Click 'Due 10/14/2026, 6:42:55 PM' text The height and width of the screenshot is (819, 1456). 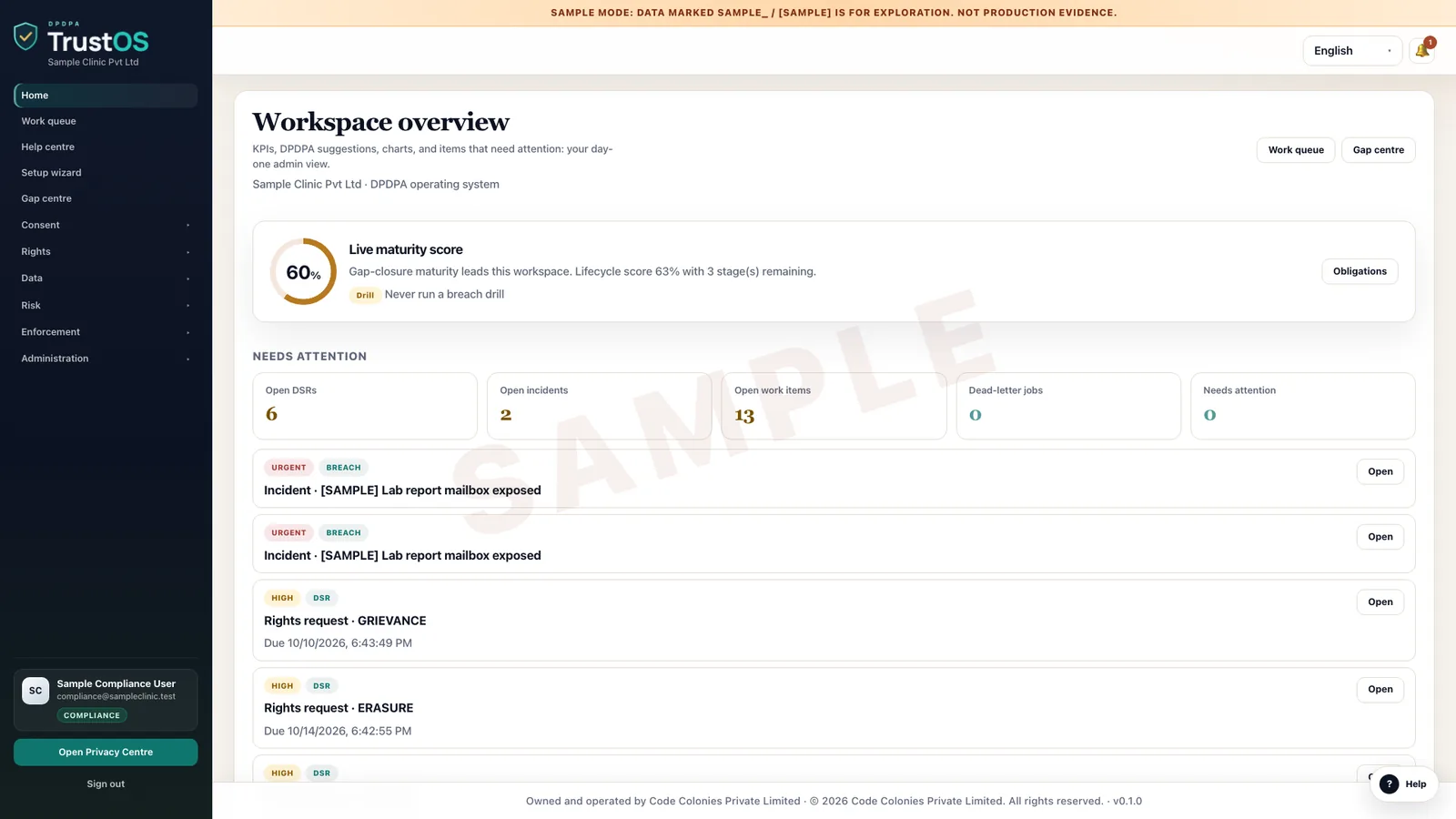338,731
